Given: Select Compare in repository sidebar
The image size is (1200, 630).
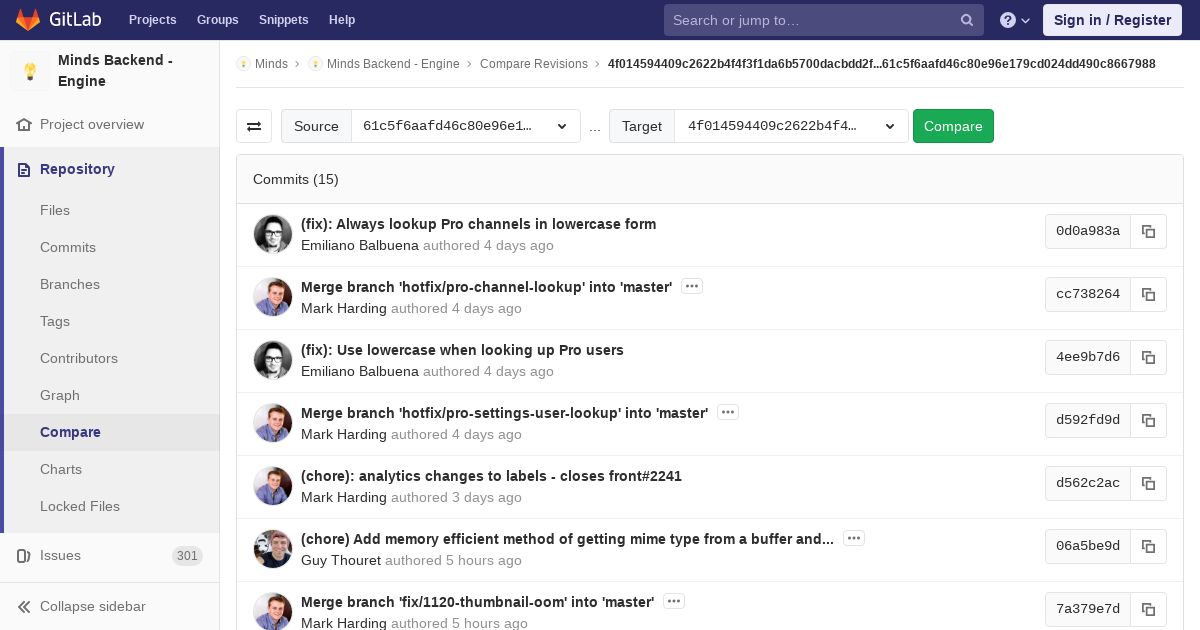Looking at the screenshot, I should pyautogui.click(x=70, y=433).
